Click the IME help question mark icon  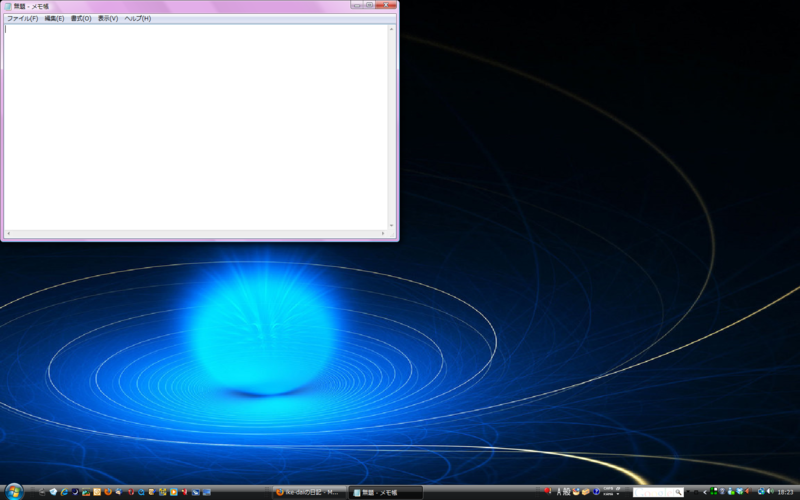pyautogui.click(x=596, y=492)
